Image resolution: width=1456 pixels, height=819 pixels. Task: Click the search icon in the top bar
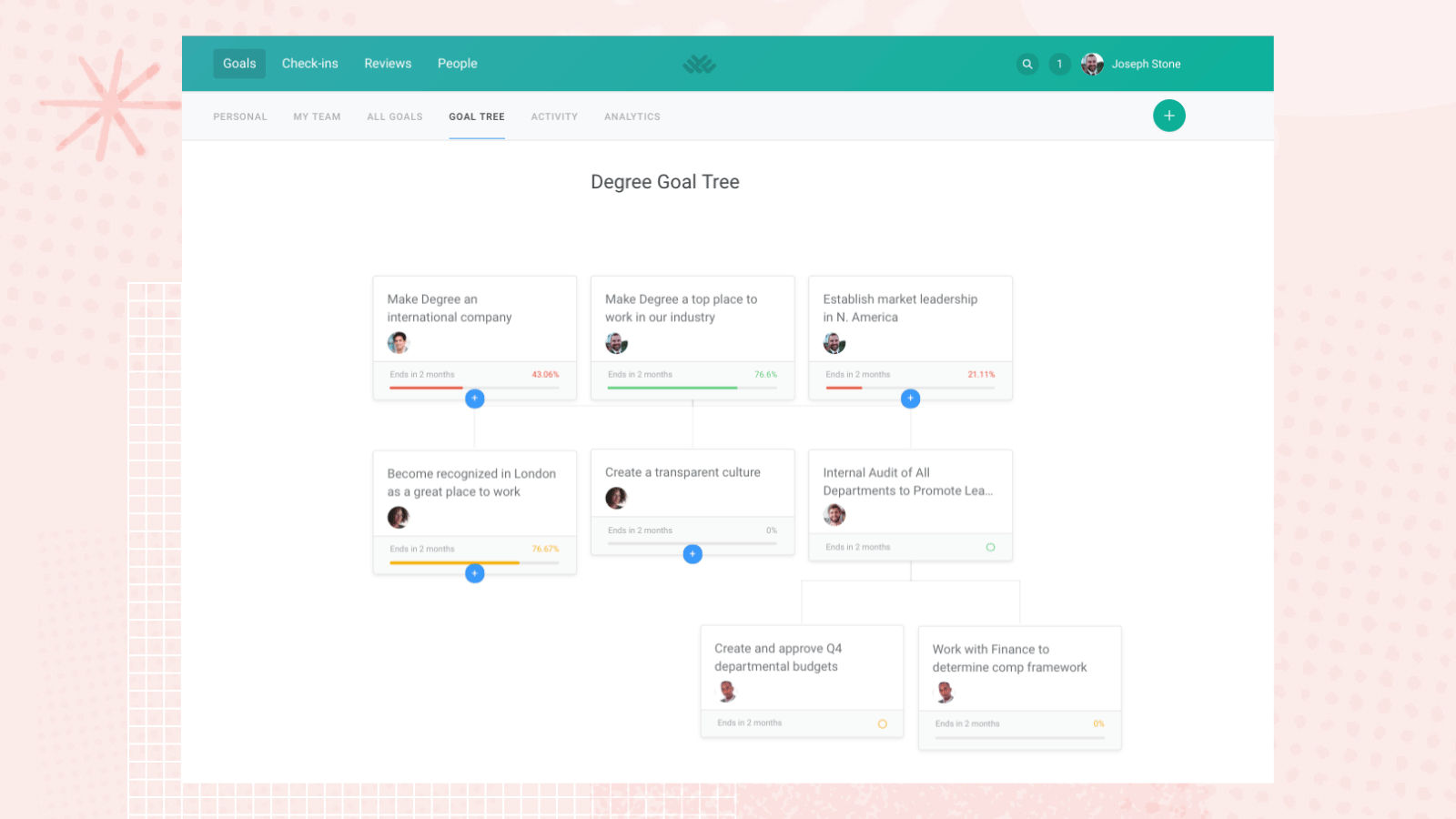click(x=1027, y=64)
